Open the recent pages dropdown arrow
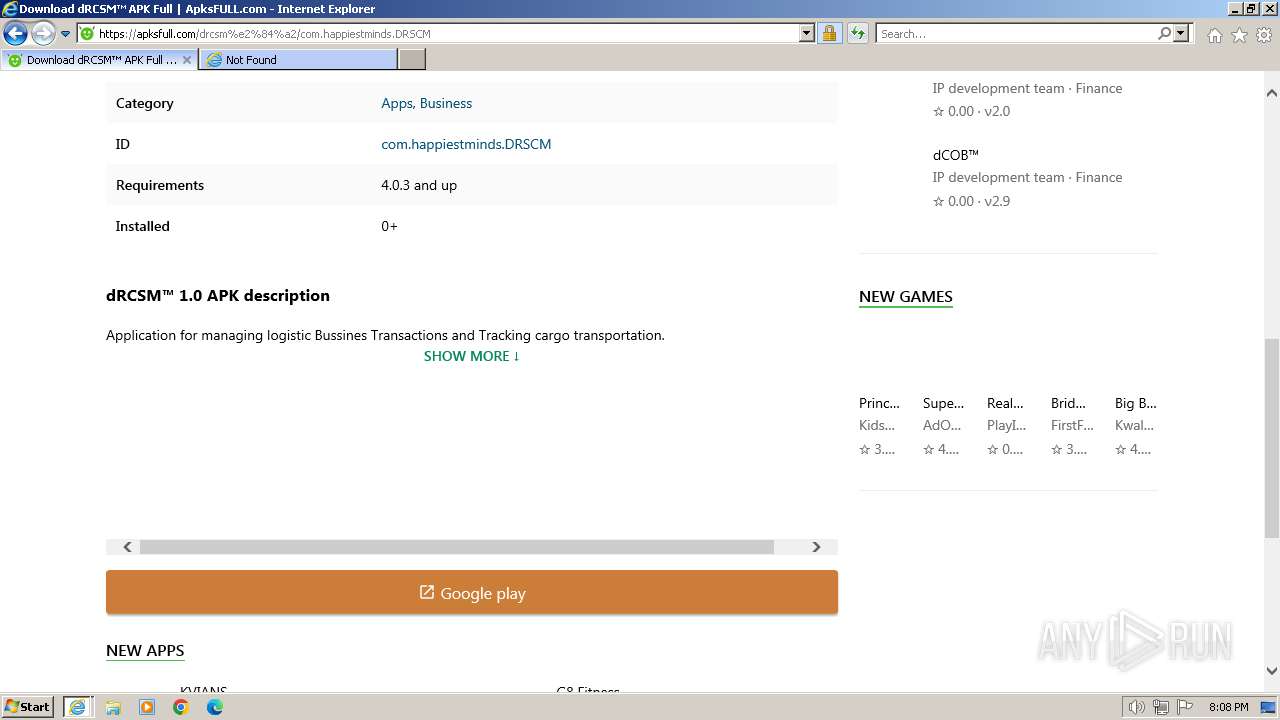The width and height of the screenshot is (1280, 720). pos(65,34)
